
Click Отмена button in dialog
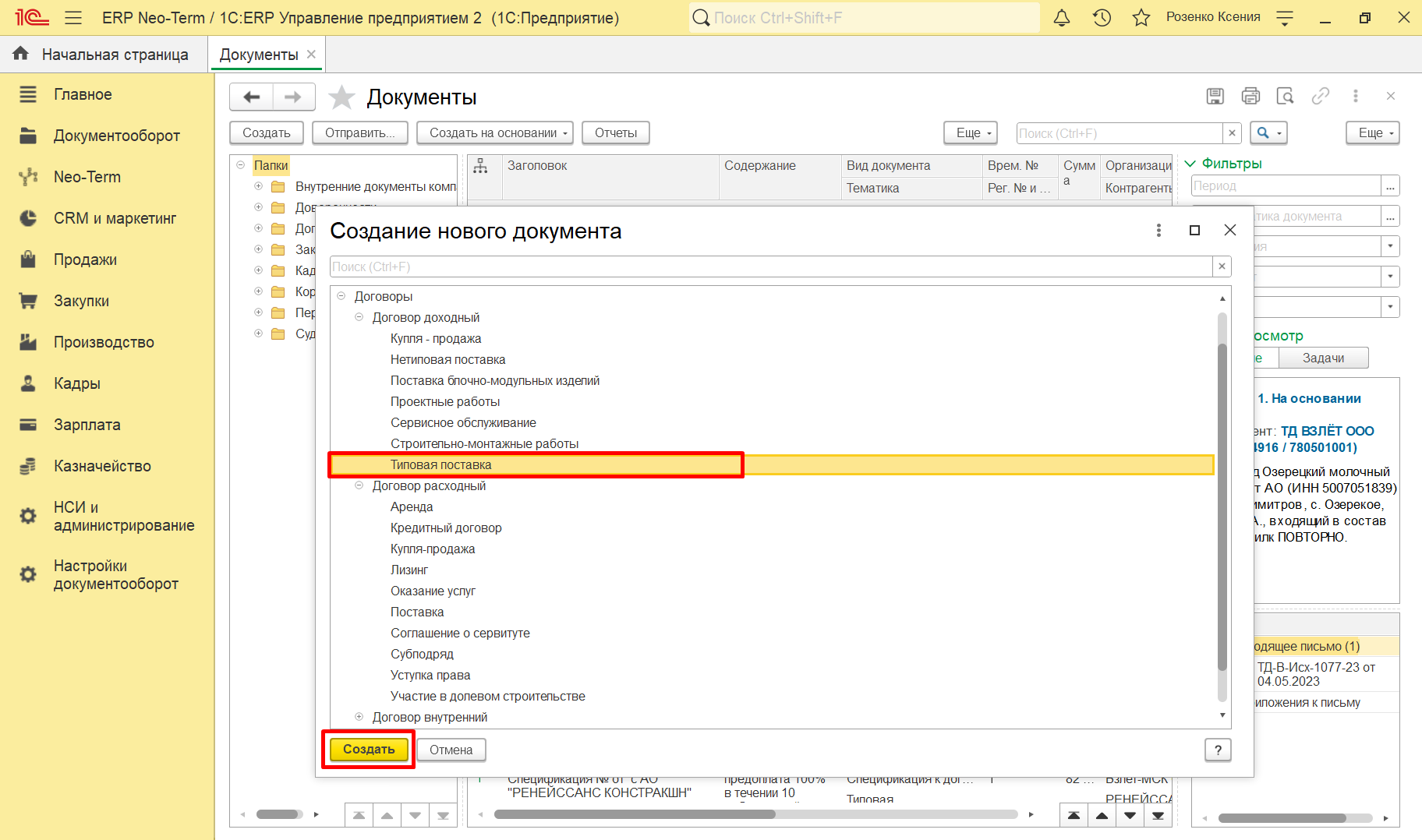(x=451, y=750)
